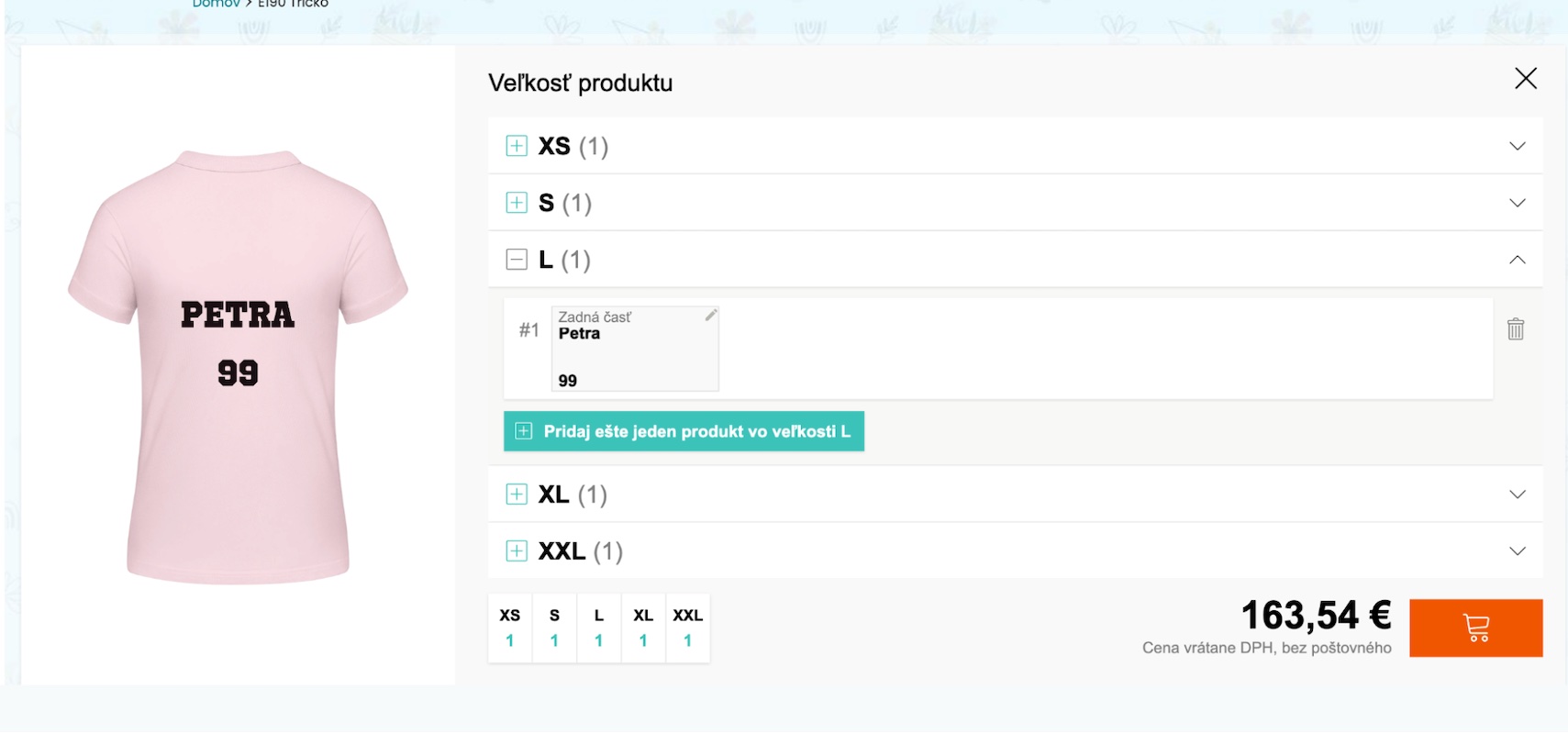Click the plus icon next to XL
Image resolution: width=1568 pixels, height=734 pixels.
(517, 495)
